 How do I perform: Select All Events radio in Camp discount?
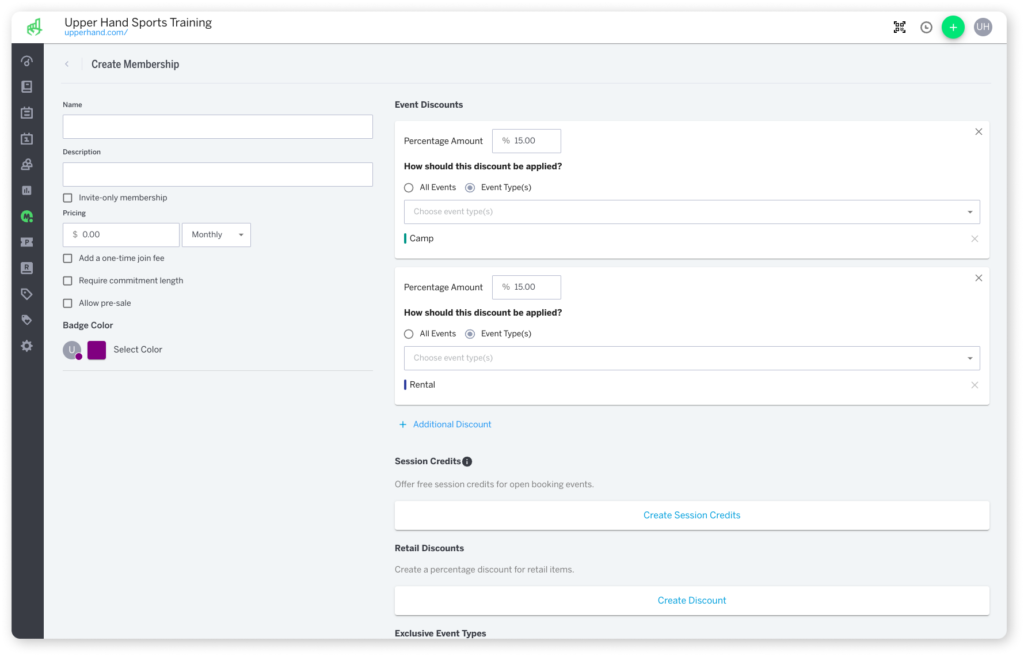coord(409,188)
